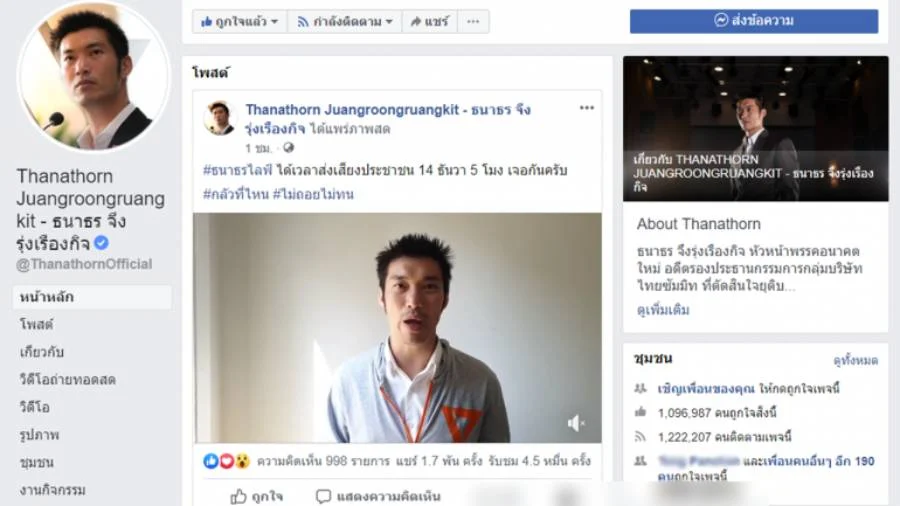Click the post author's small avatar
The image size is (900, 506).
[219, 118]
